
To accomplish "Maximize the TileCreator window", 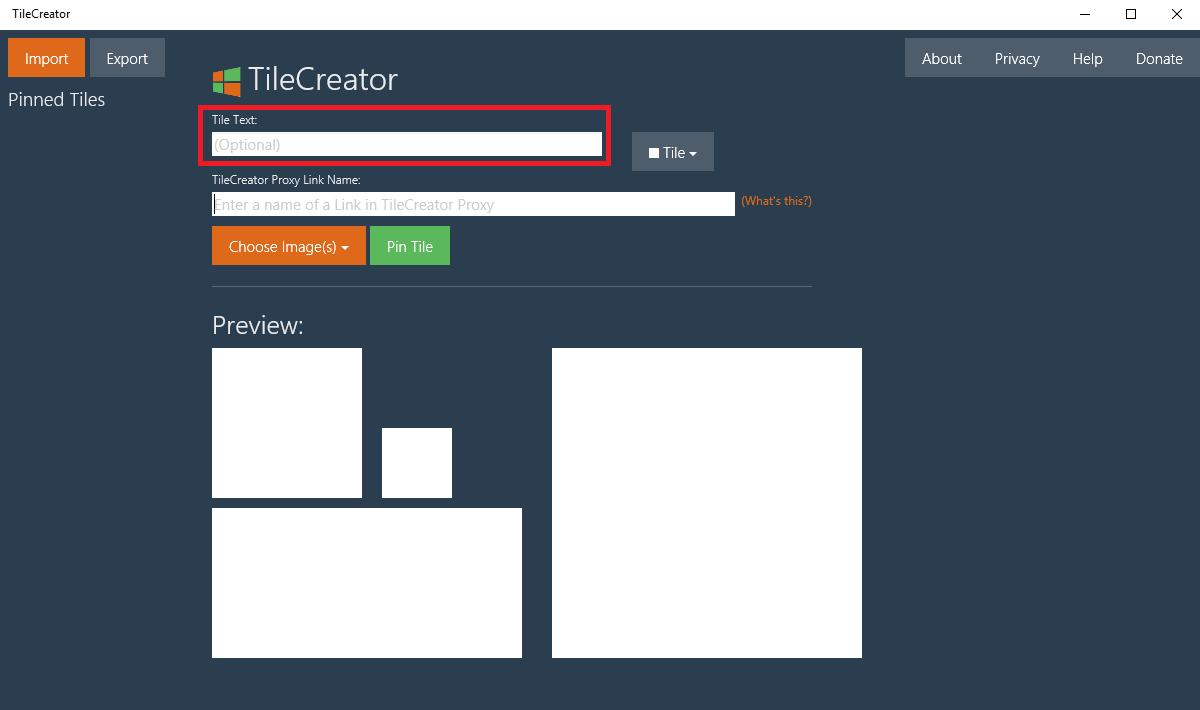I will (x=1131, y=14).
